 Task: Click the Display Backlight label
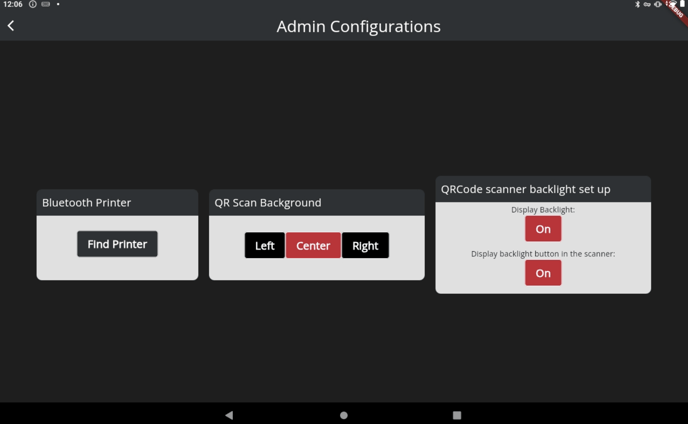coord(543,210)
